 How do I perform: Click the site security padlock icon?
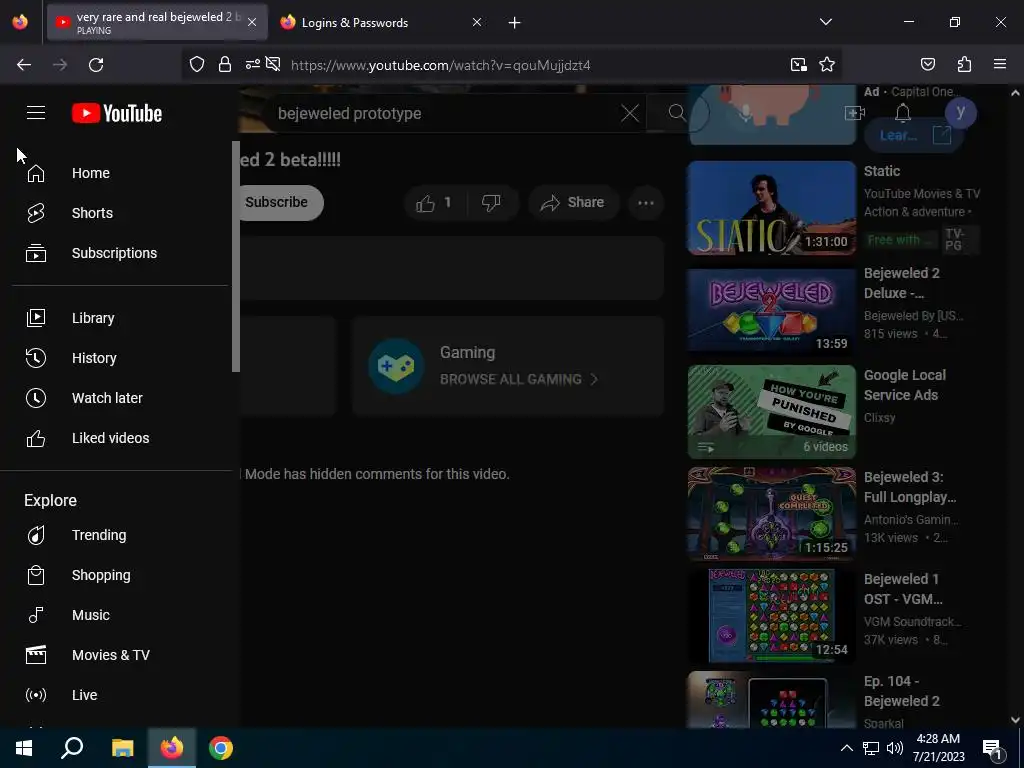pos(225,65)
